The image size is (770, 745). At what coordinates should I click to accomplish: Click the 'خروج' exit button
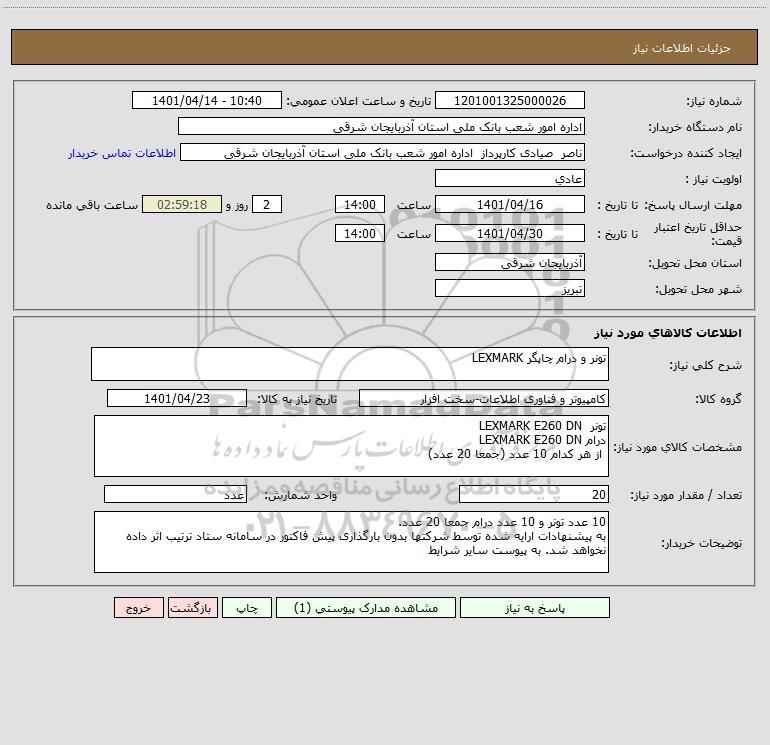pos(138,608)
